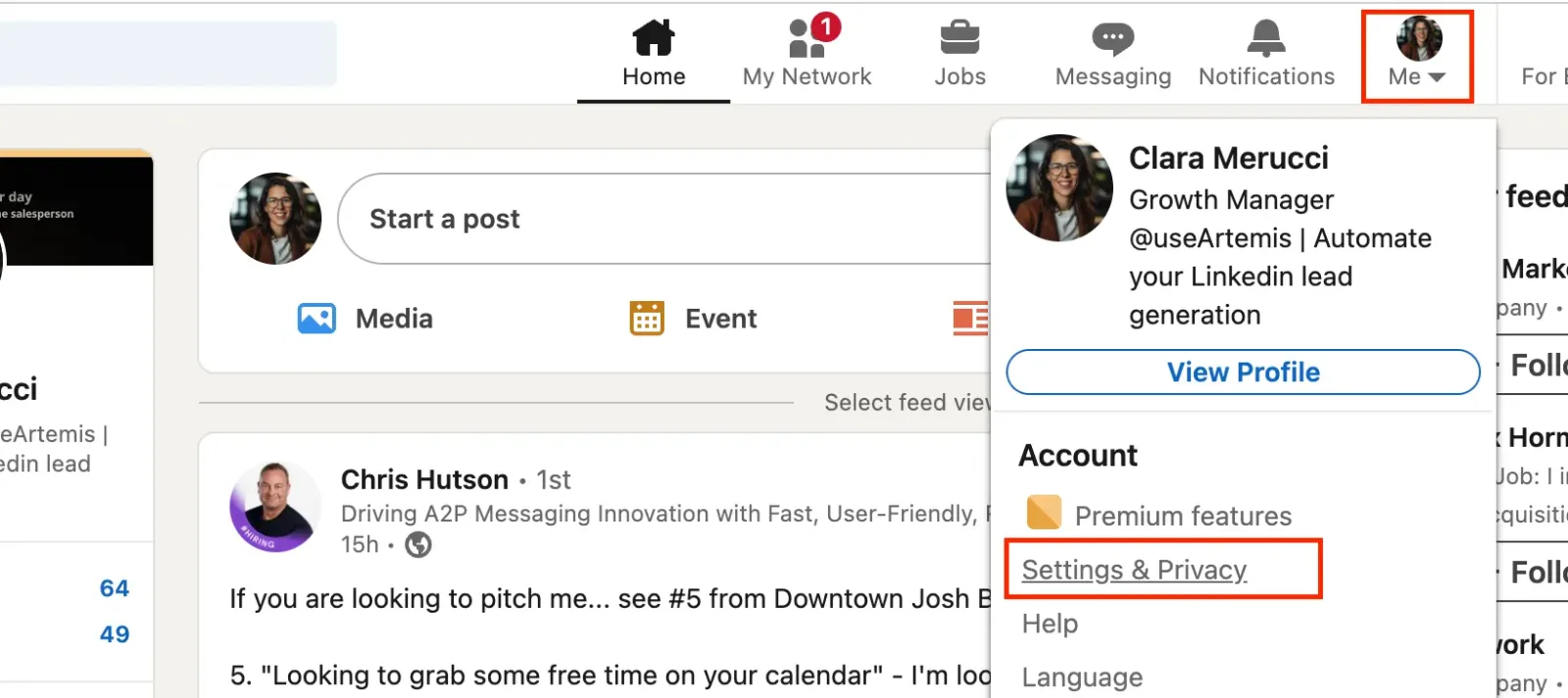Image resolution: width=1568 pixels, height=698 pixels.
Task: Open the Notifications bell icon
Action: tap(1266, 38)
